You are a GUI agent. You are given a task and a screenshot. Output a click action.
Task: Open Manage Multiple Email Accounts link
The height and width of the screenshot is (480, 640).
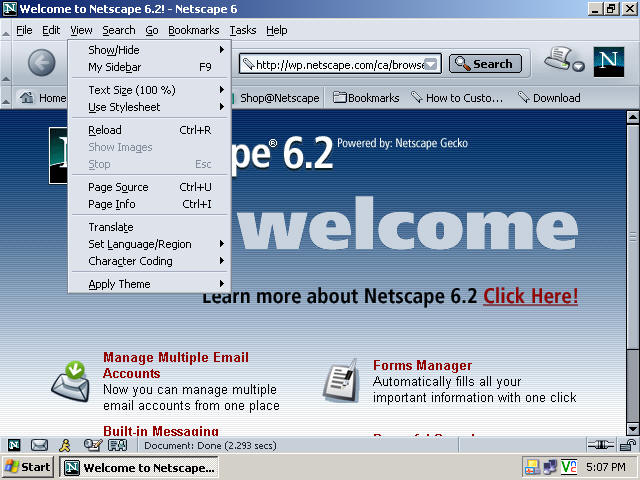coord(176,365)
